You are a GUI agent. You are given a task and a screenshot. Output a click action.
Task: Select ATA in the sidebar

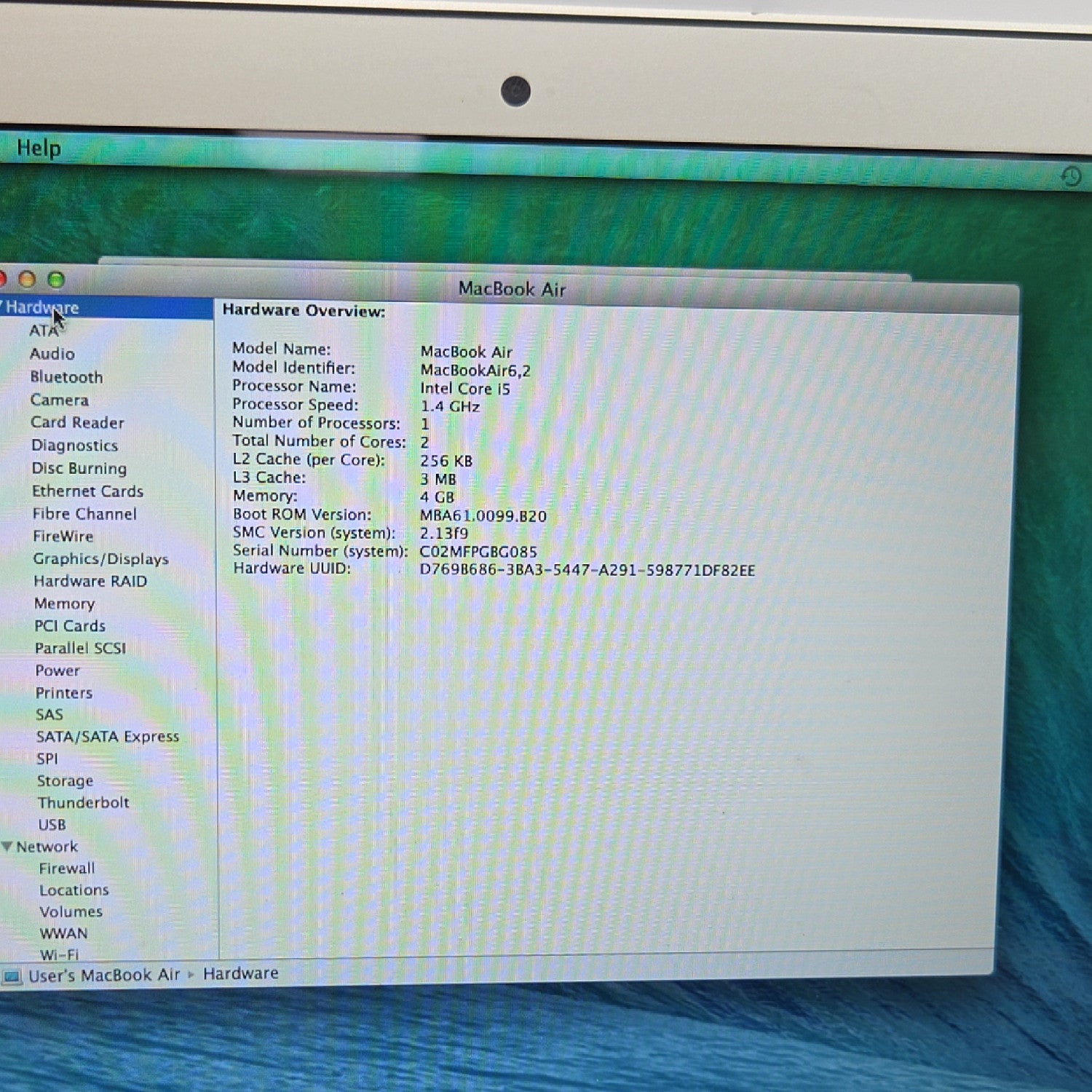point(44,331)
